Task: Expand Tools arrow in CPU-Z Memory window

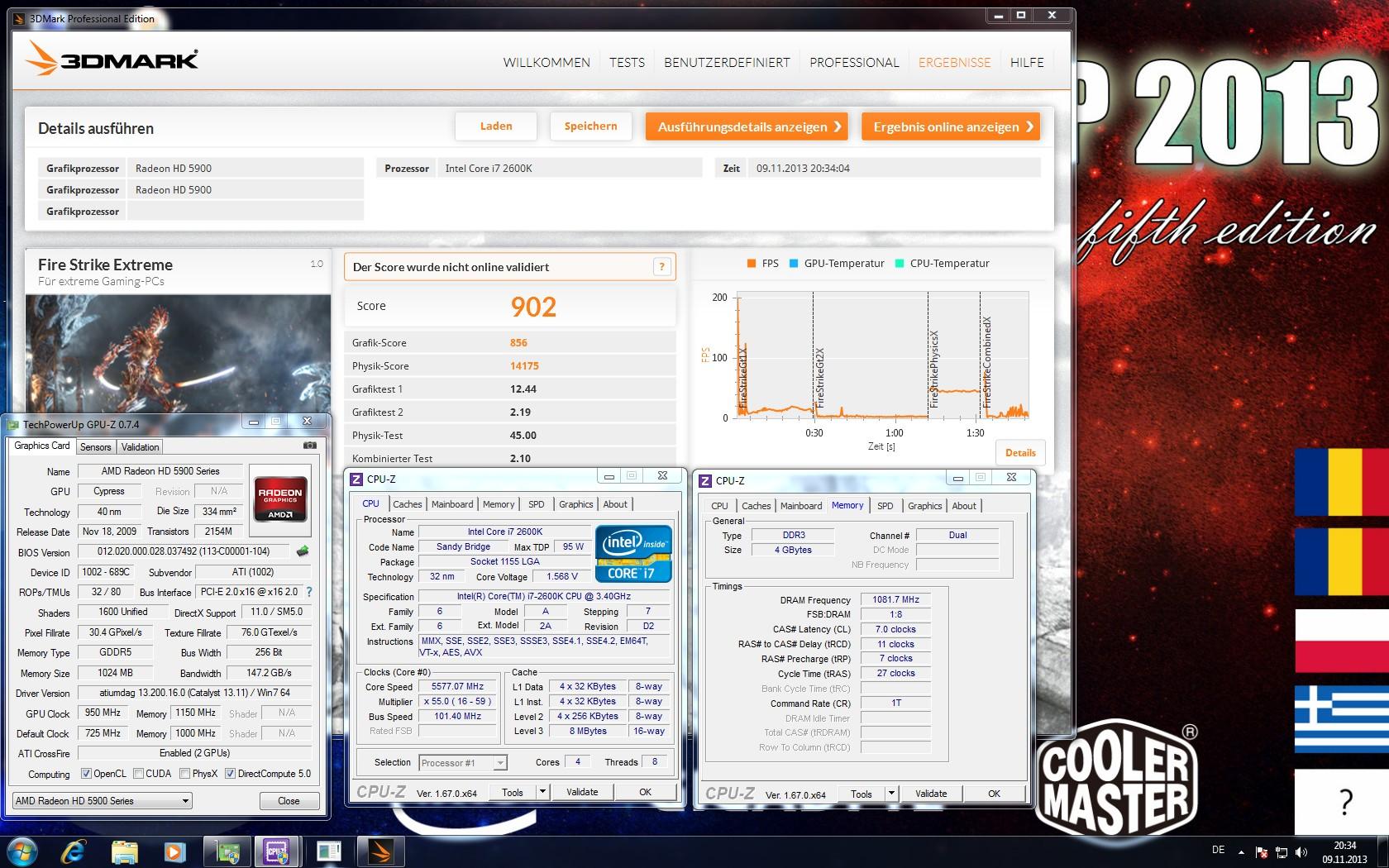Action: point(891,794)
